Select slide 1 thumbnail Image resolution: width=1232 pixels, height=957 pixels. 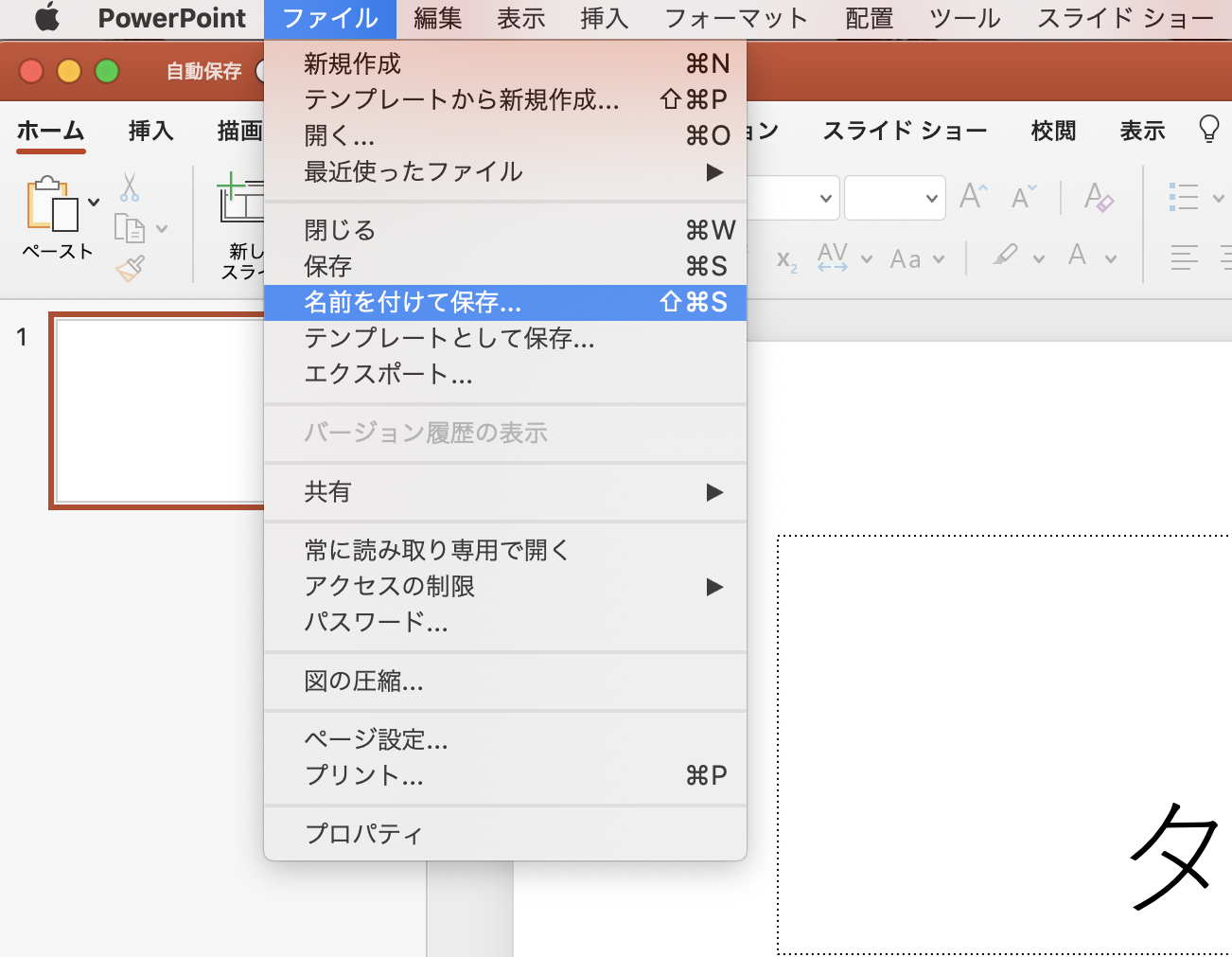point(158,411)
